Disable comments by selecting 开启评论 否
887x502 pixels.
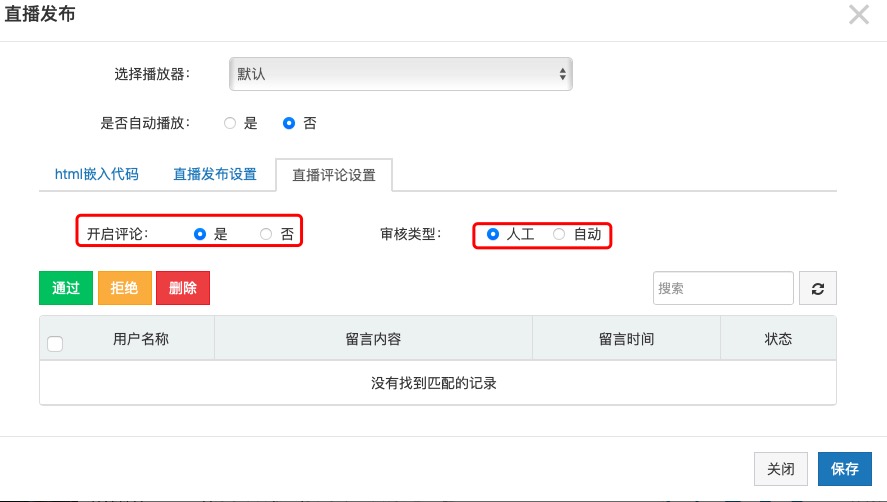tap(266, 234)
